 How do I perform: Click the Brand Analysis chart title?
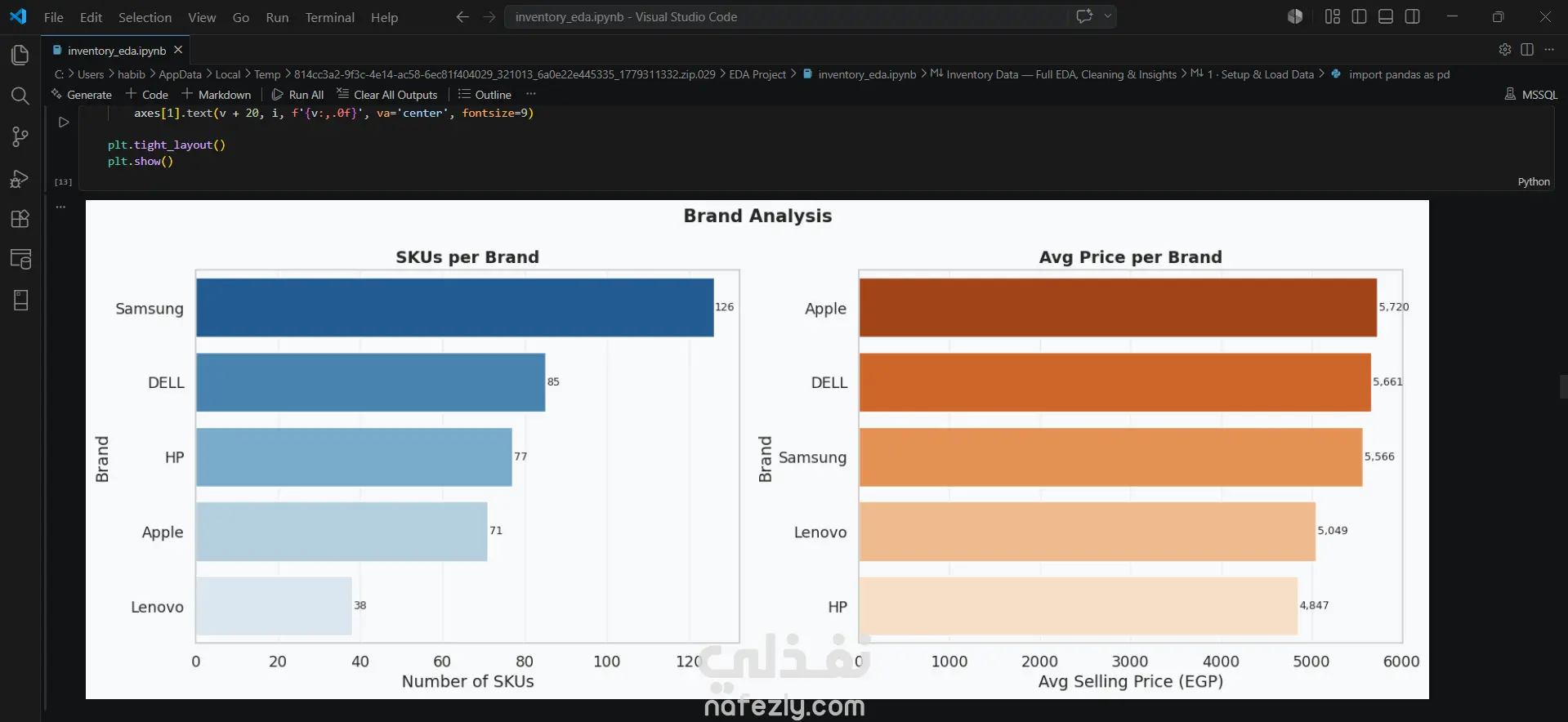tap(757, 216)
